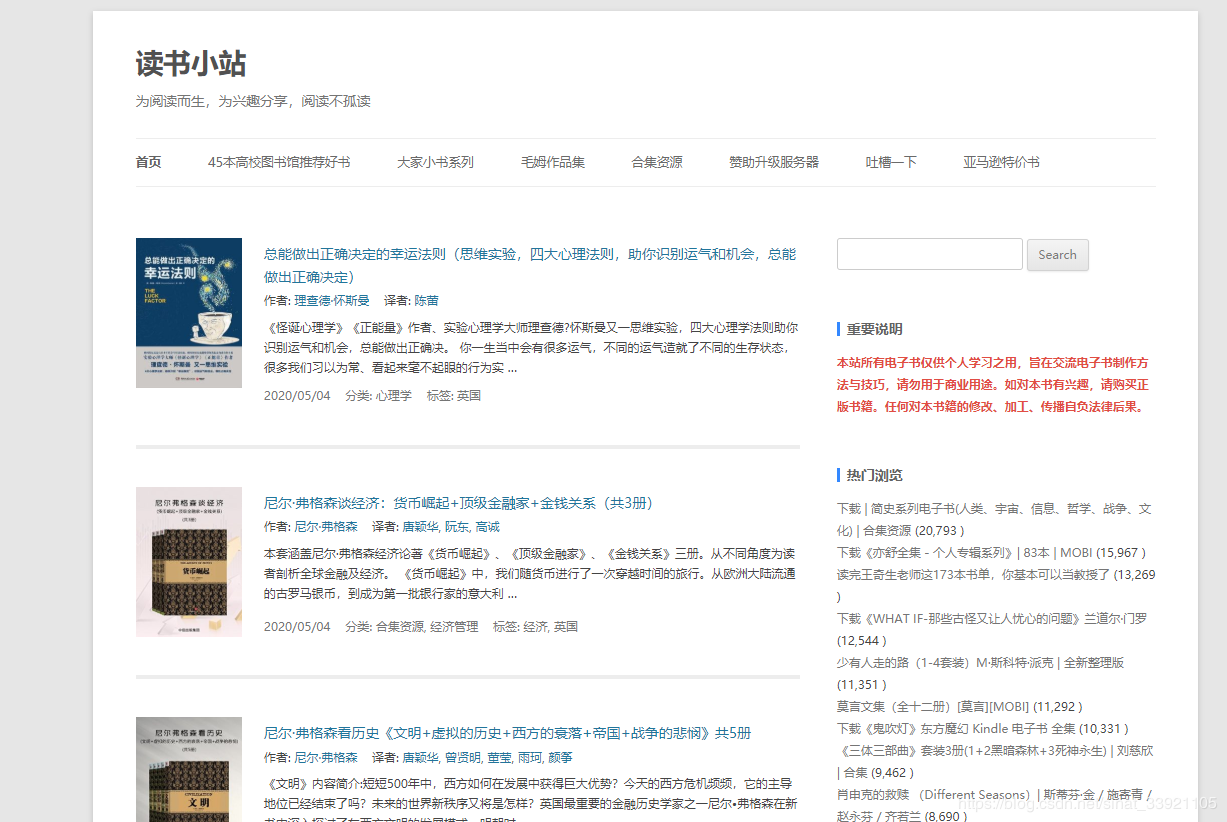Go to the 首页 menu item
The image size is (1227, 822).
point(148,162)
